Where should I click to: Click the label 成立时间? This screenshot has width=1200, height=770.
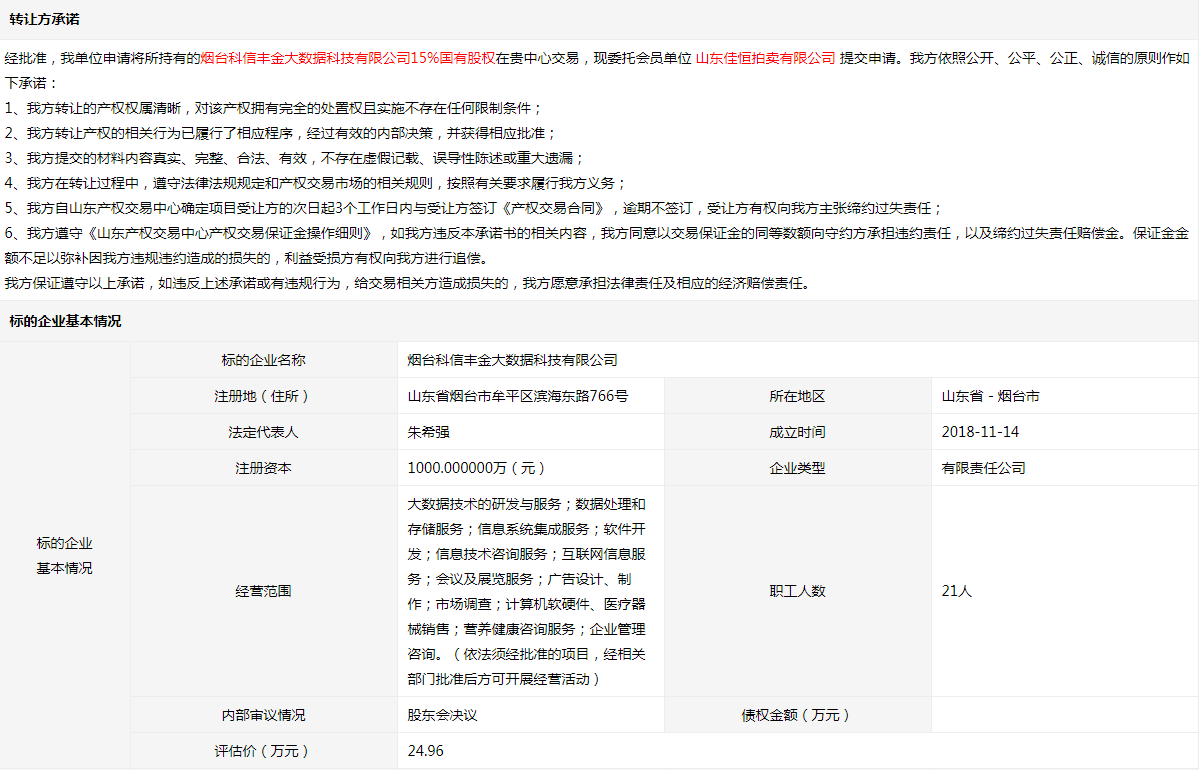pyautogui.click(x=797, y=432)
